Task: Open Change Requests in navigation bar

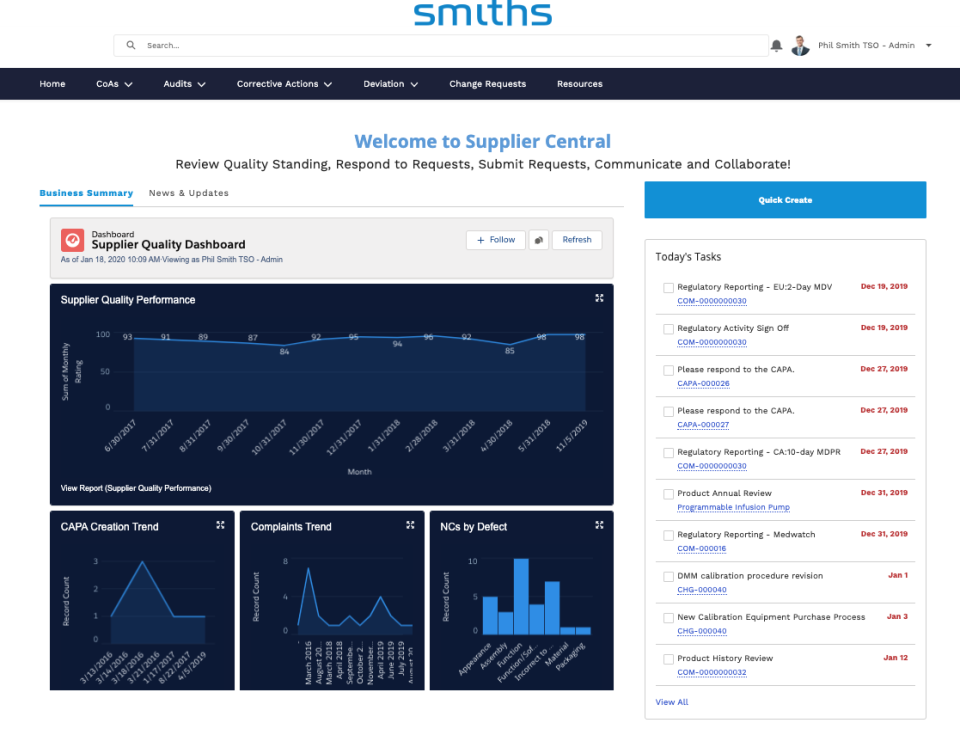Action: pos(487,84)
